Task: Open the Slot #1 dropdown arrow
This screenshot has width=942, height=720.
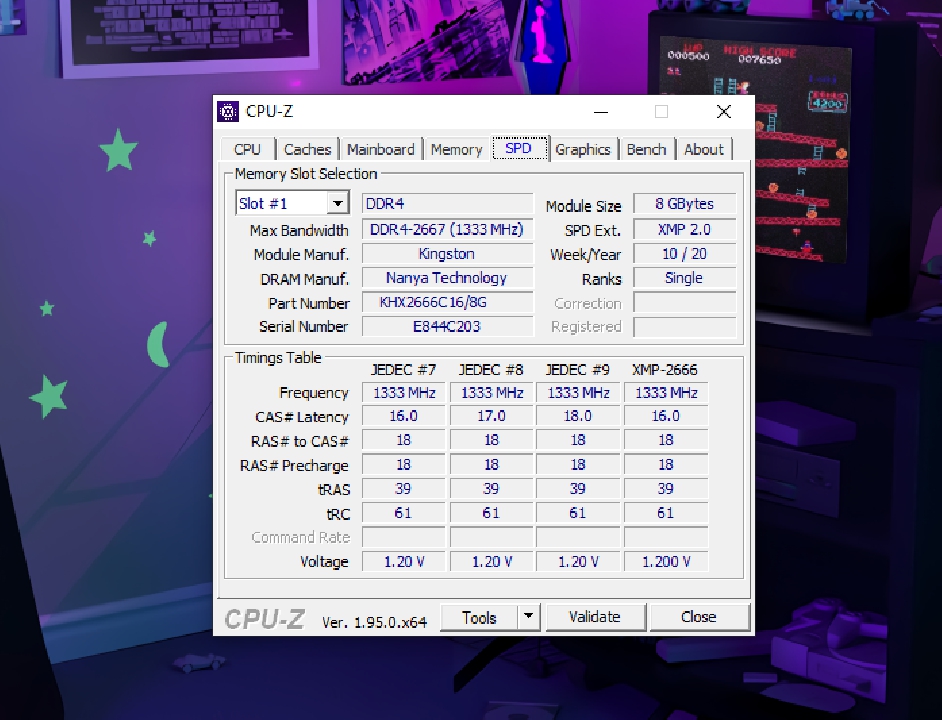Action: (338, 203)
